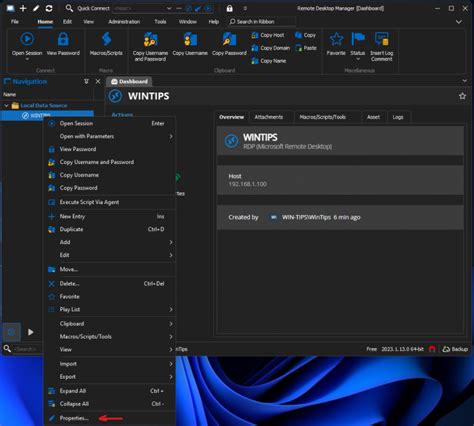Choose Delete from context menu
This screenshot has width=474, height=426.
(x=109, y=284)
